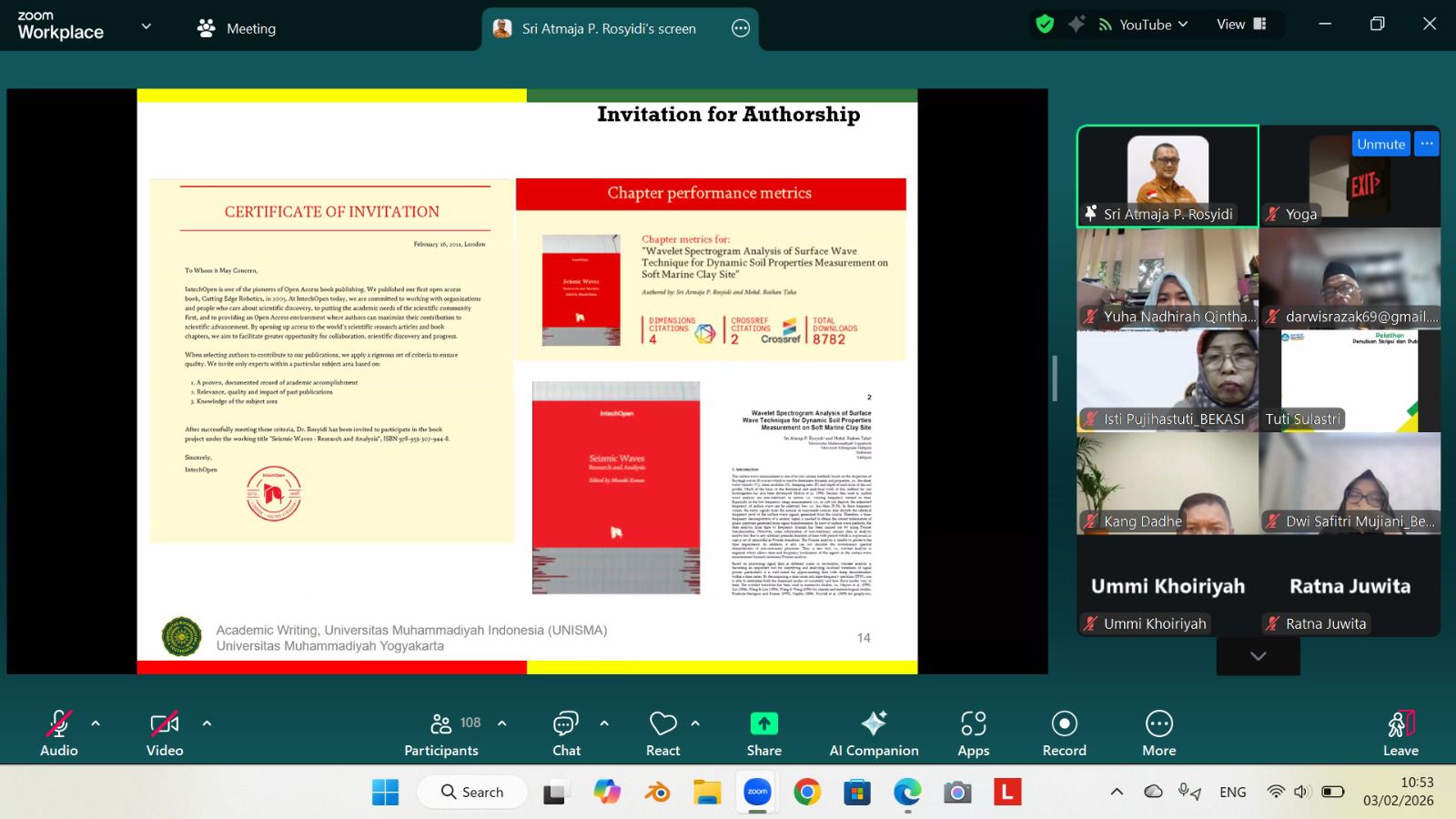Expand audio options caret next to Audio
The height and width of the screenshot is (819, 1456).
coord(96,723)
